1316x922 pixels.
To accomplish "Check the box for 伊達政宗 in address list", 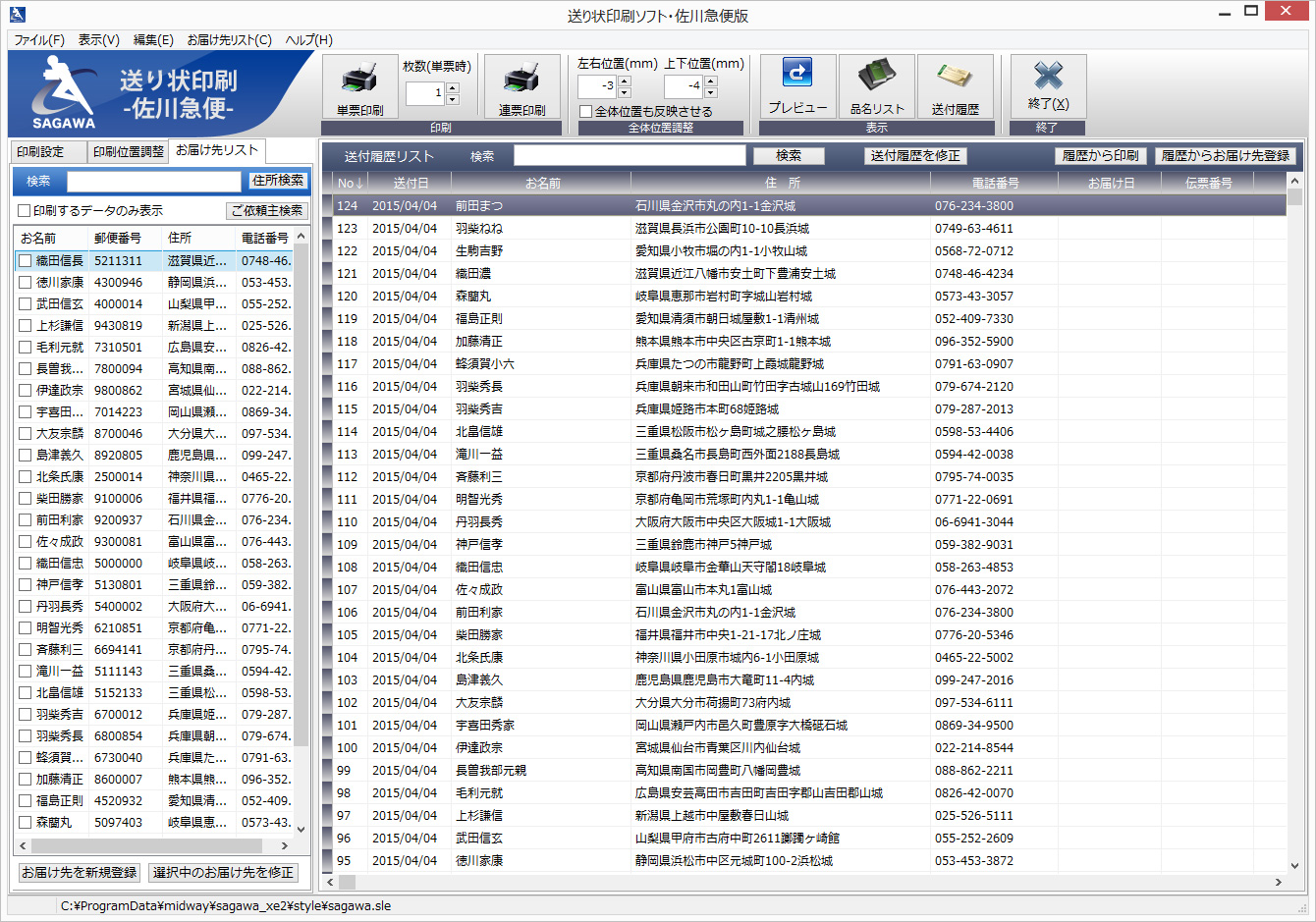I will (x=26, y=391).
